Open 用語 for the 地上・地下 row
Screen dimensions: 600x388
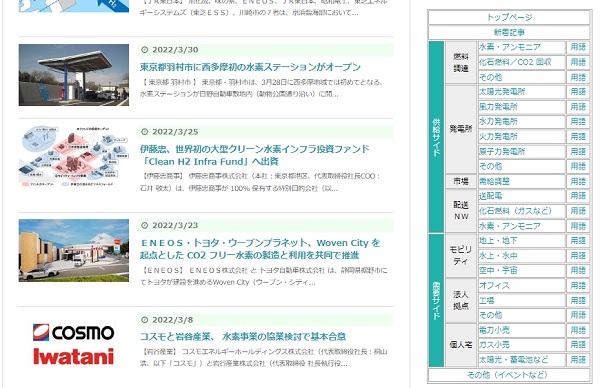tap(578, 241)
